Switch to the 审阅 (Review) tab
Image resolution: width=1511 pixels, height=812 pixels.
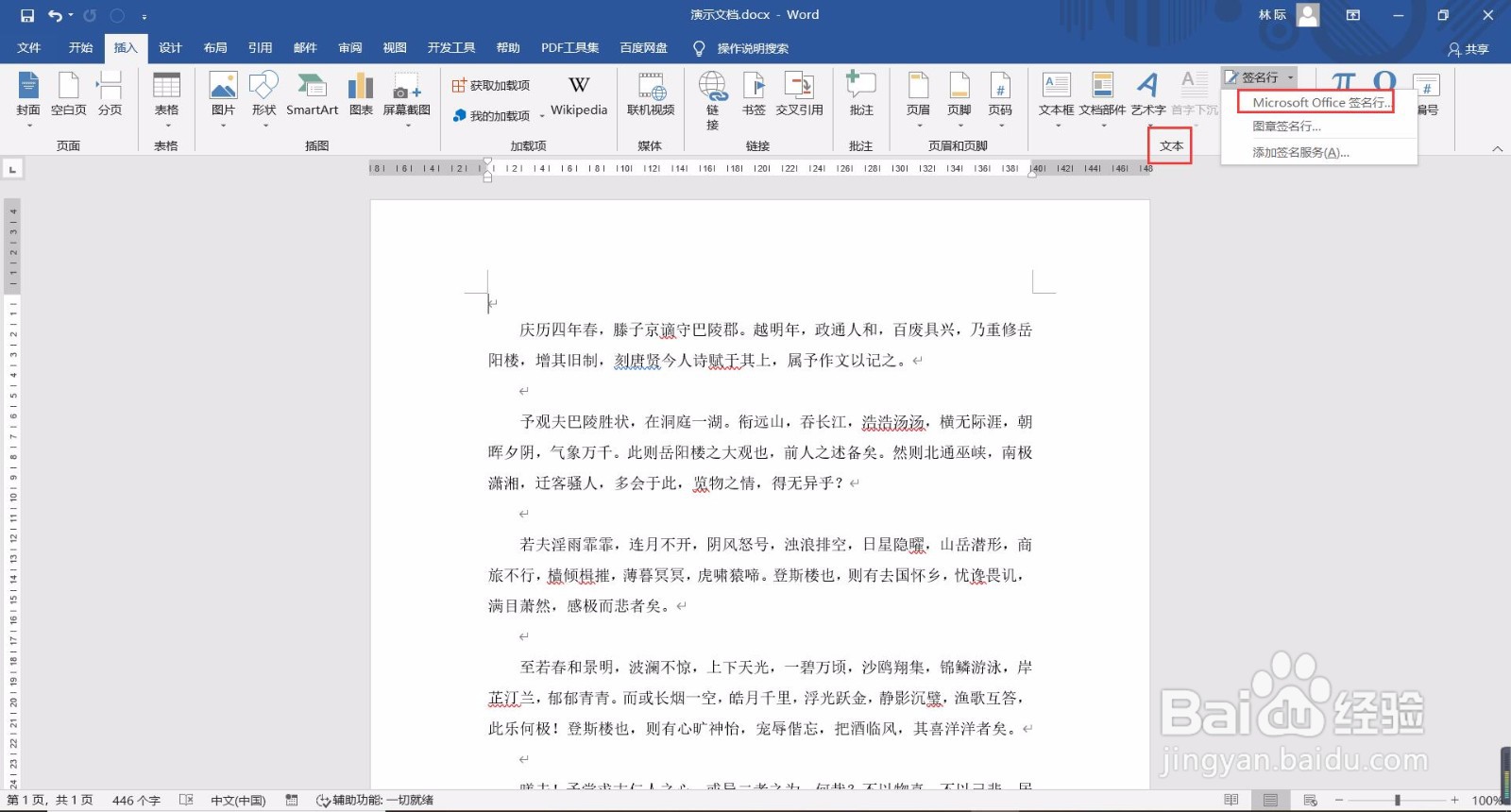350,48
